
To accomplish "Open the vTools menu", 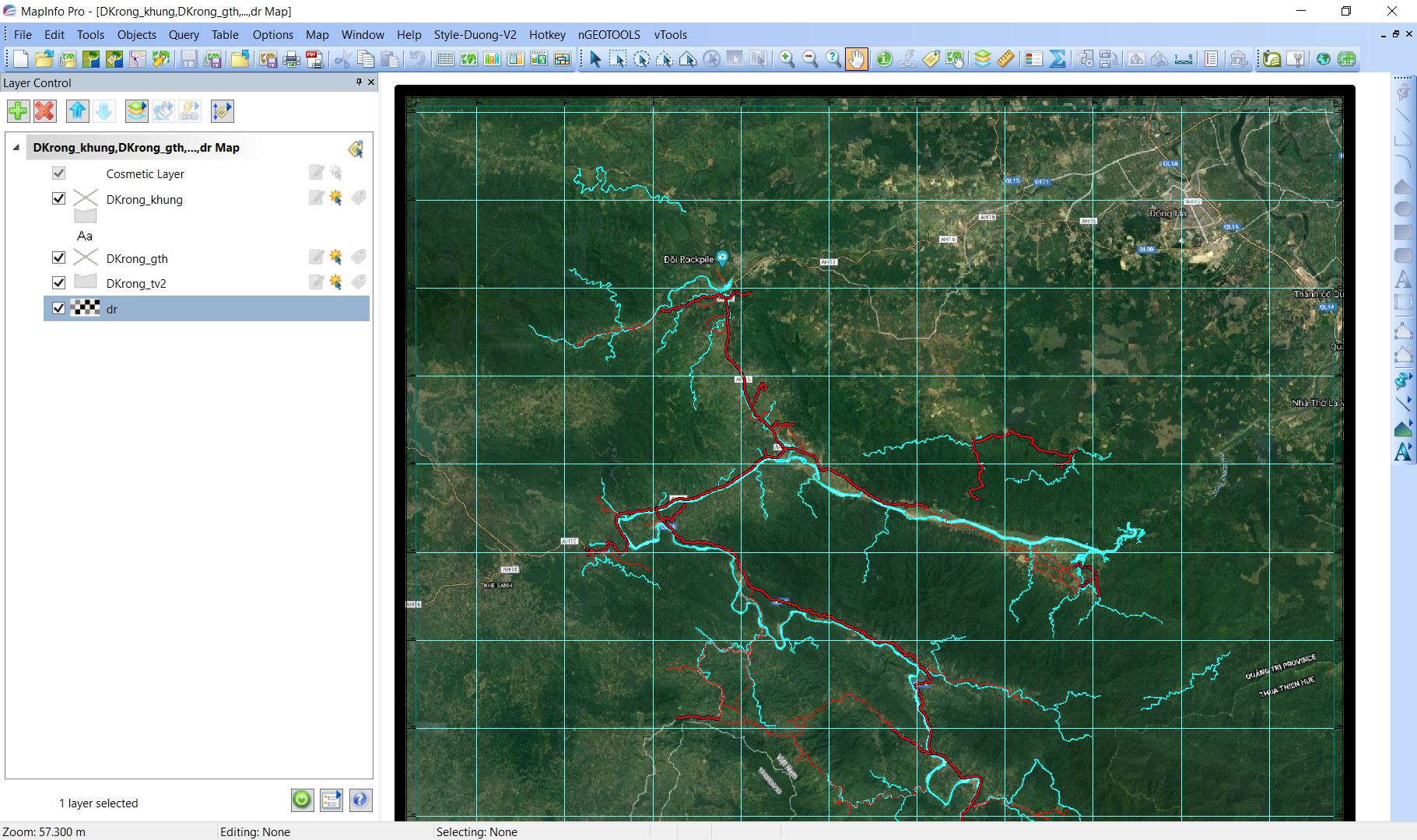I will [x=671, y=35].
